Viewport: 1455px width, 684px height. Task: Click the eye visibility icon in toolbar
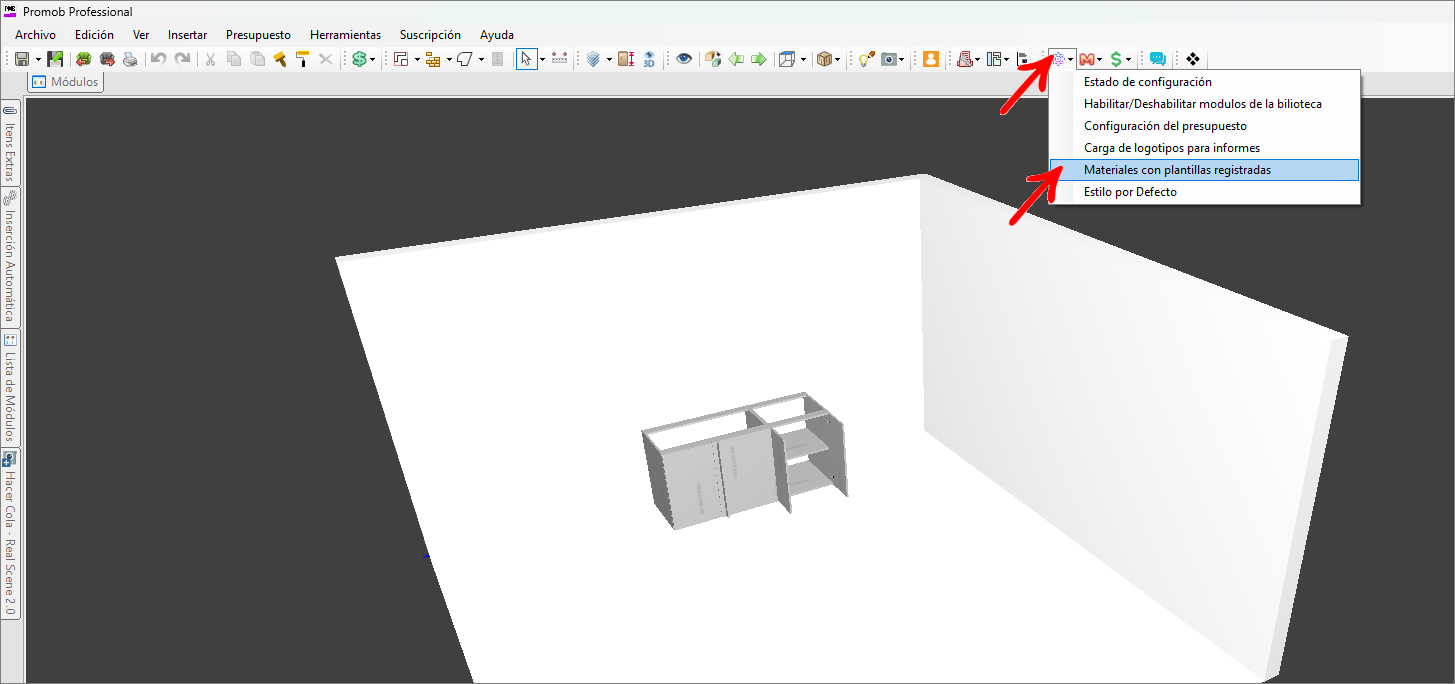684,59
